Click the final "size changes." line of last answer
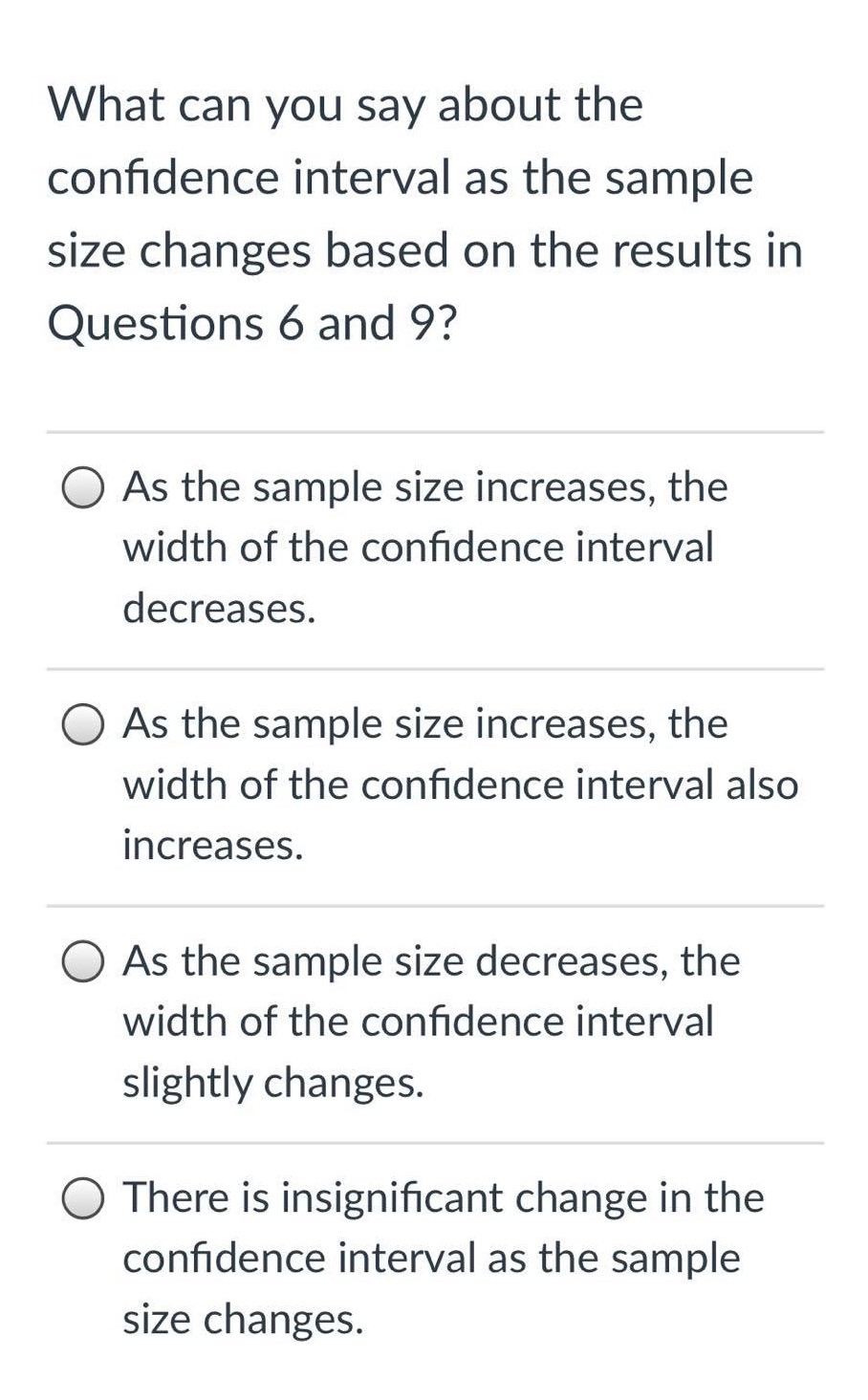 click(244, 1320)
